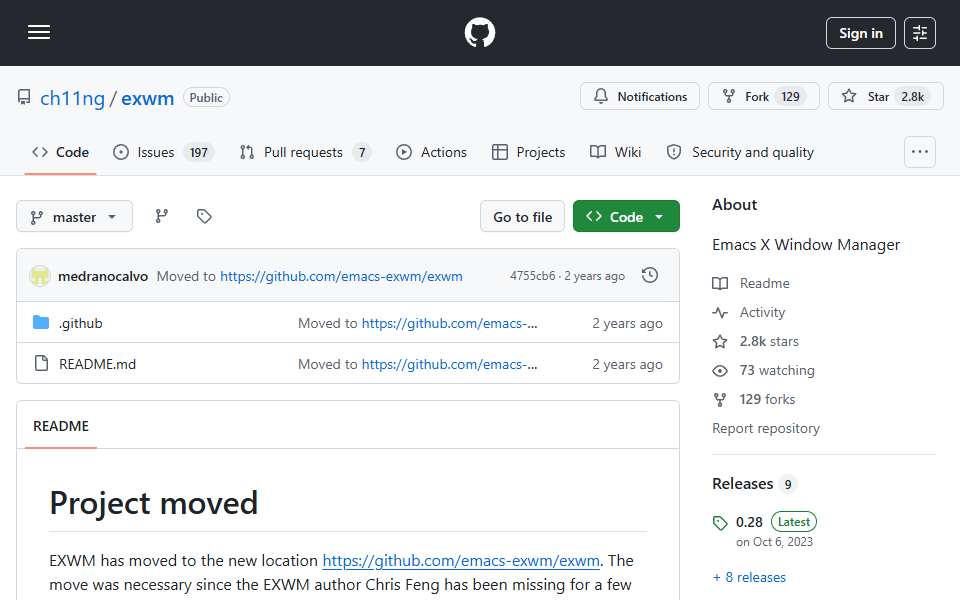Open the exwm repository link

148,98
